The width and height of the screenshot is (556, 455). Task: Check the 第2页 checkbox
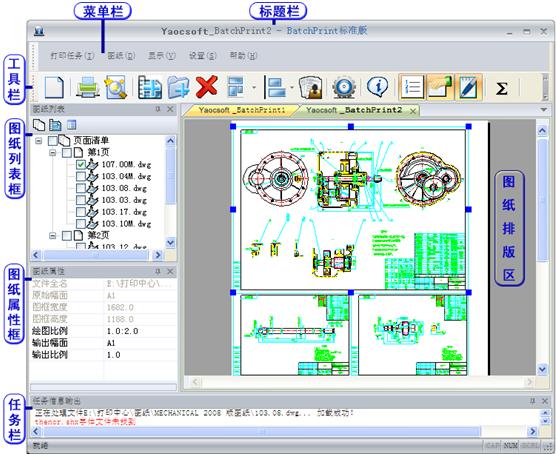67,235
